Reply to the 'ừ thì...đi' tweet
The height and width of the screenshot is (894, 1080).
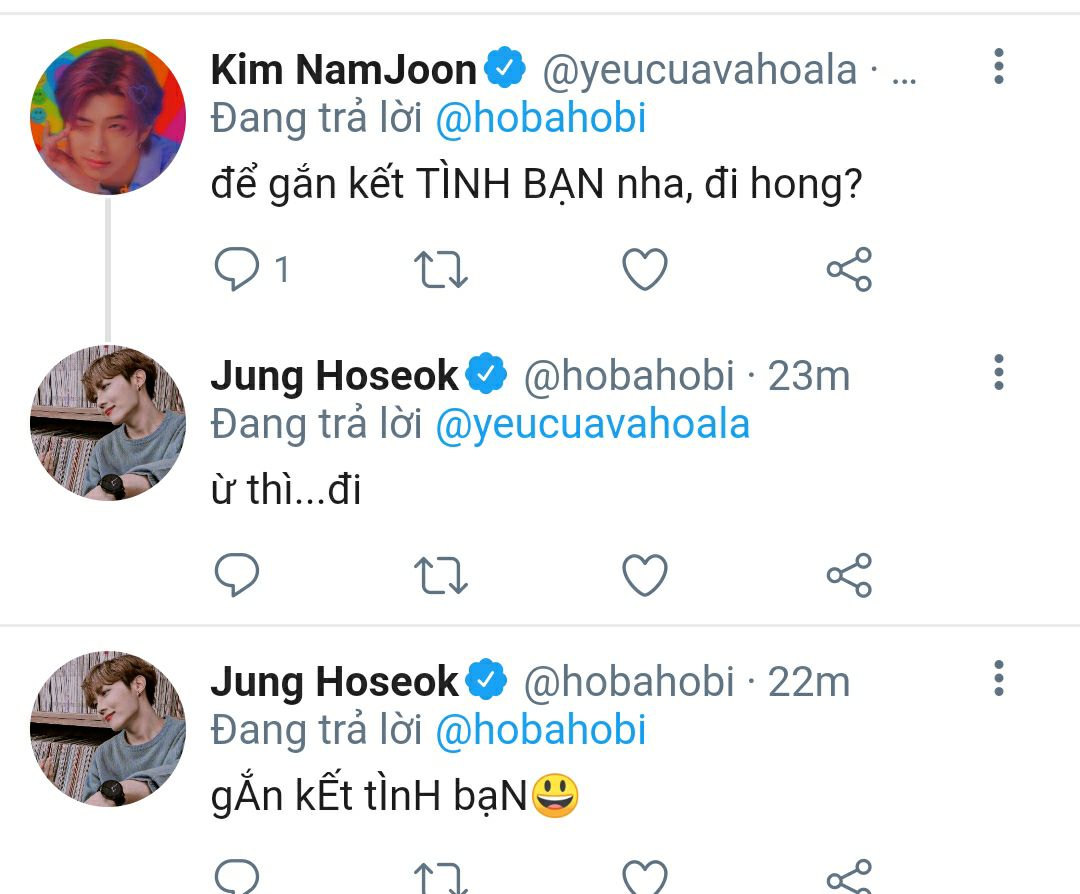237,574
